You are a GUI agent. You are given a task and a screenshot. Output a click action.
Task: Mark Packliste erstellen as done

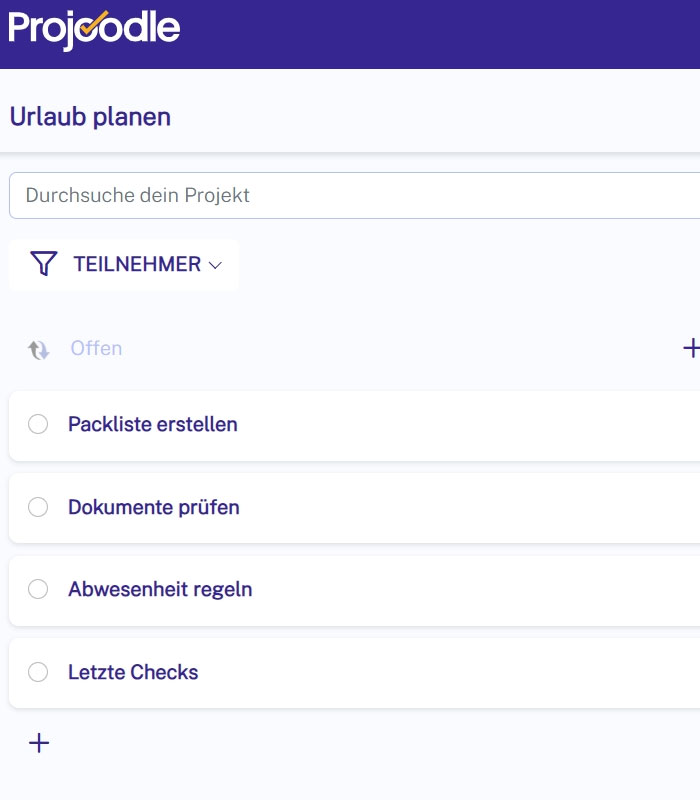tap(38, 424)
